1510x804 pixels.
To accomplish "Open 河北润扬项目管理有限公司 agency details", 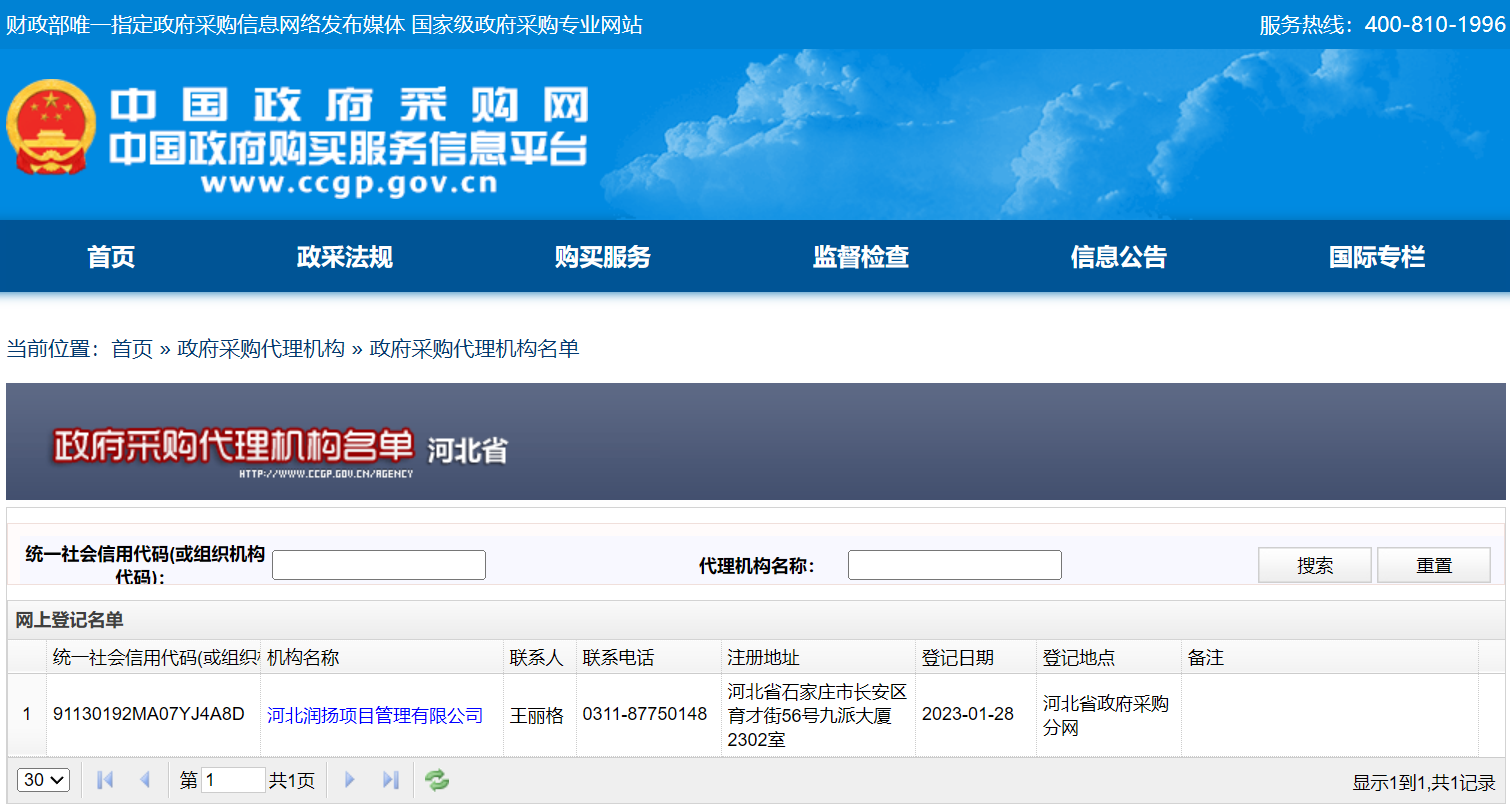I will 374,715.
